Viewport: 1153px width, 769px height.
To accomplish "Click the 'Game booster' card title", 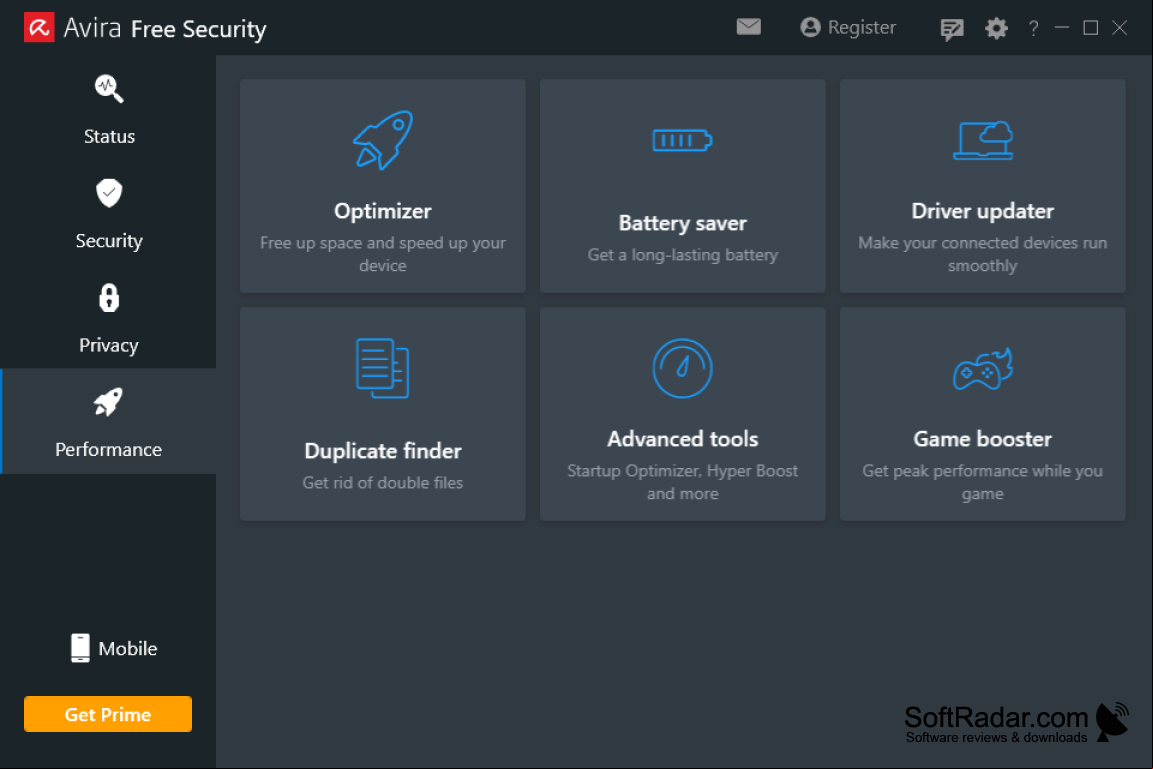I will coord(982,439).
